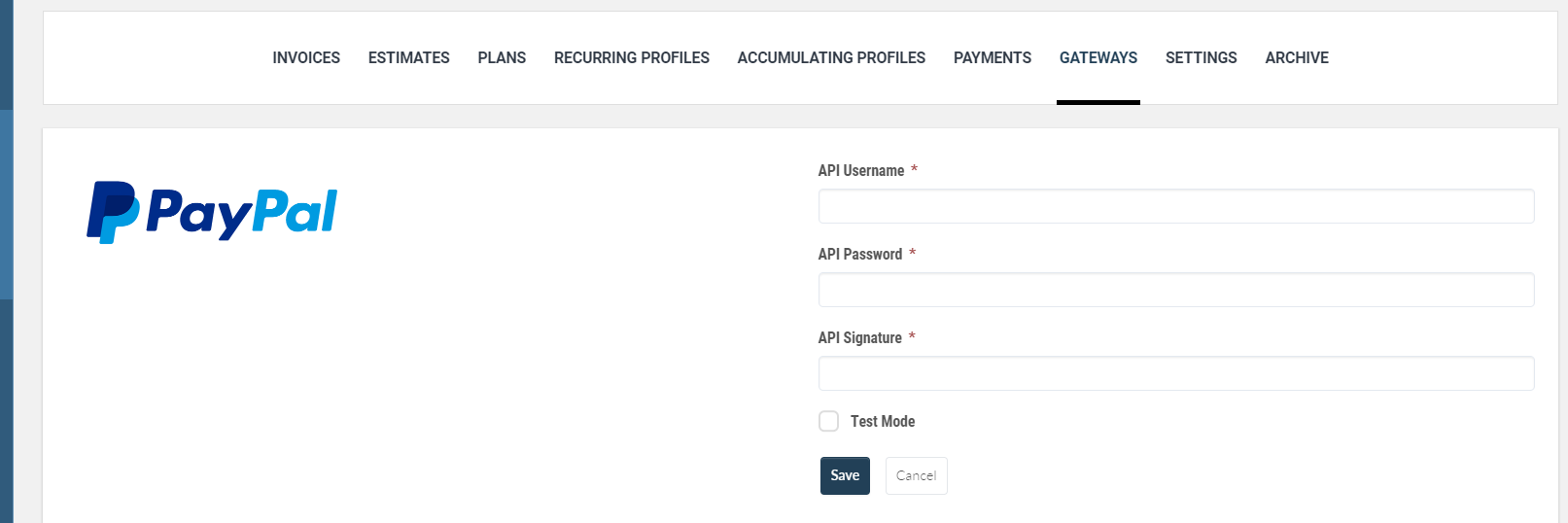Open the Settings tab
Image resolution: width=1568 pixels, height=523 pixels.
coord(1202,58)
